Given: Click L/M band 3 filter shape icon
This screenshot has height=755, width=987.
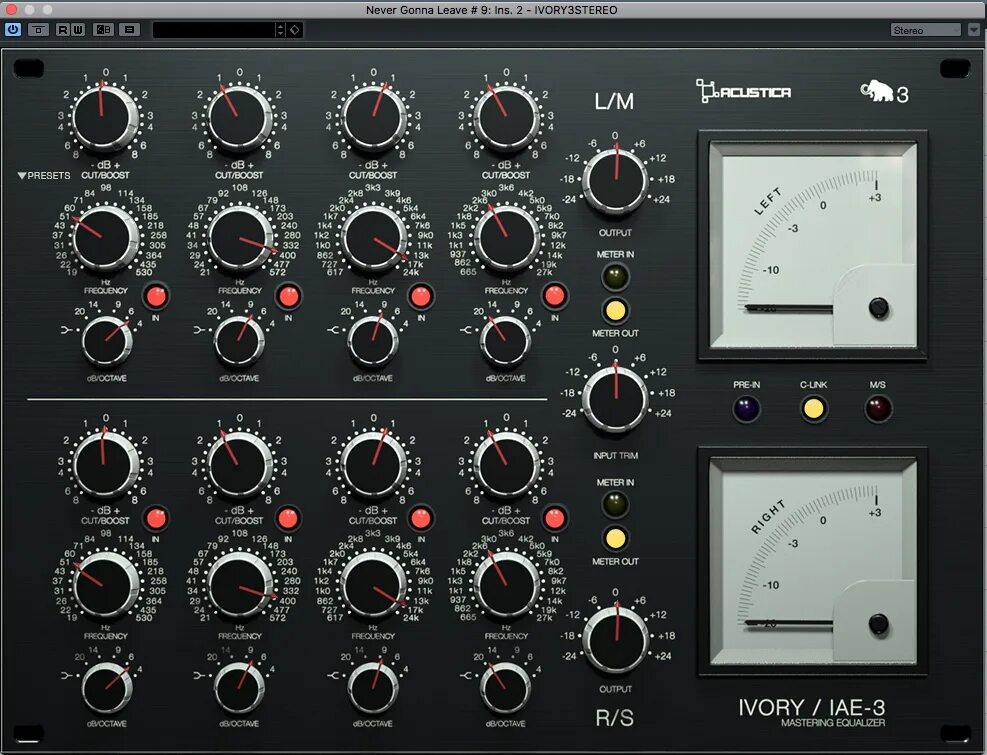Looking at the screenshot, I should [x=333, y=329].
